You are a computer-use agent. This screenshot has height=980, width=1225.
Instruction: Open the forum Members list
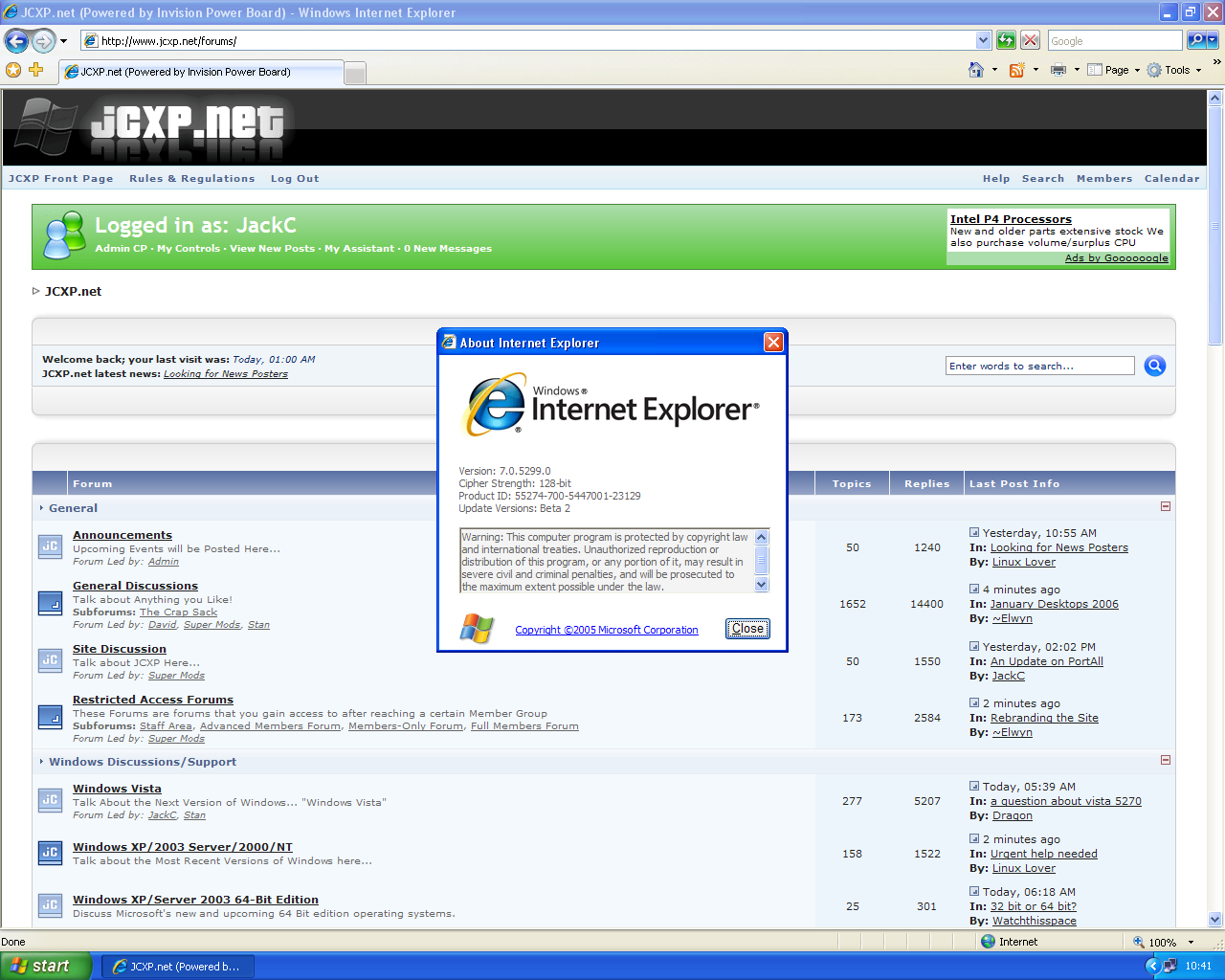[1104, 179]
